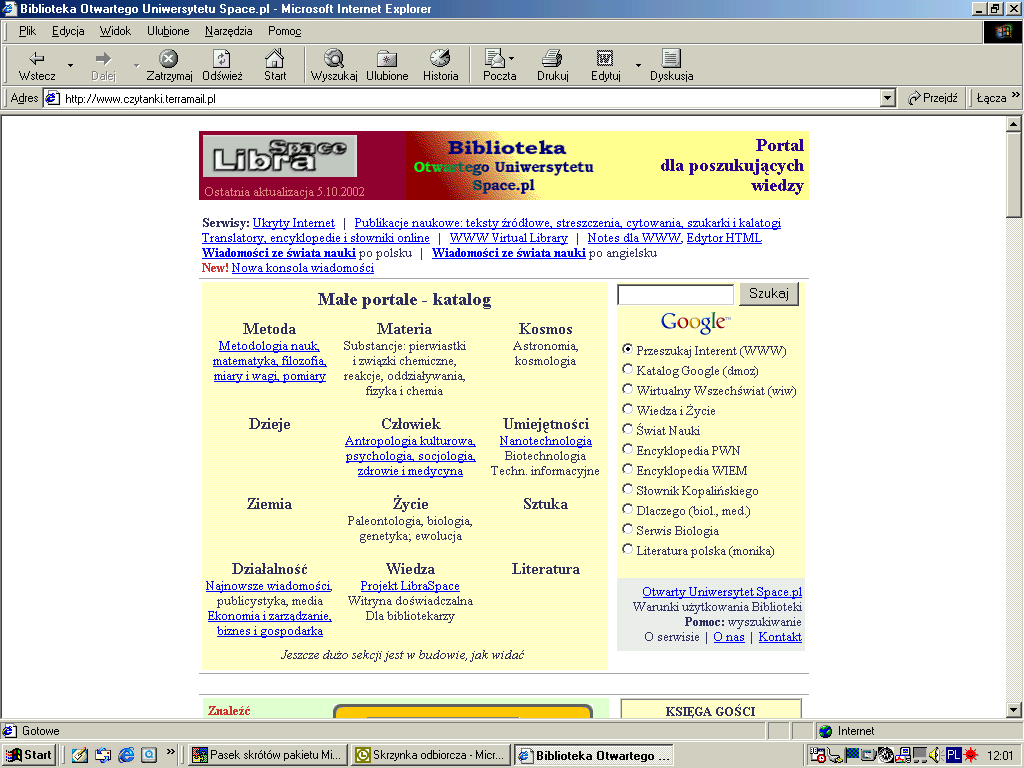Image resolution: width=1024 pixels, height=768 pixels.
Task: Click vertical scrollbar up arrow
Action: pos(1013,123)
